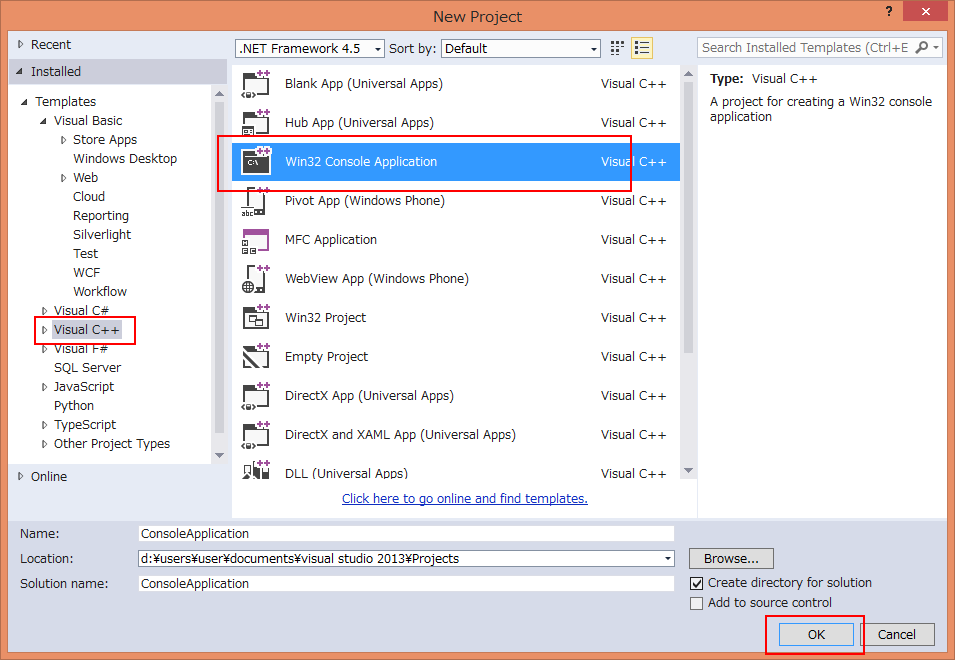Click the Win32 Project template icon

click(x=256, y=318)
